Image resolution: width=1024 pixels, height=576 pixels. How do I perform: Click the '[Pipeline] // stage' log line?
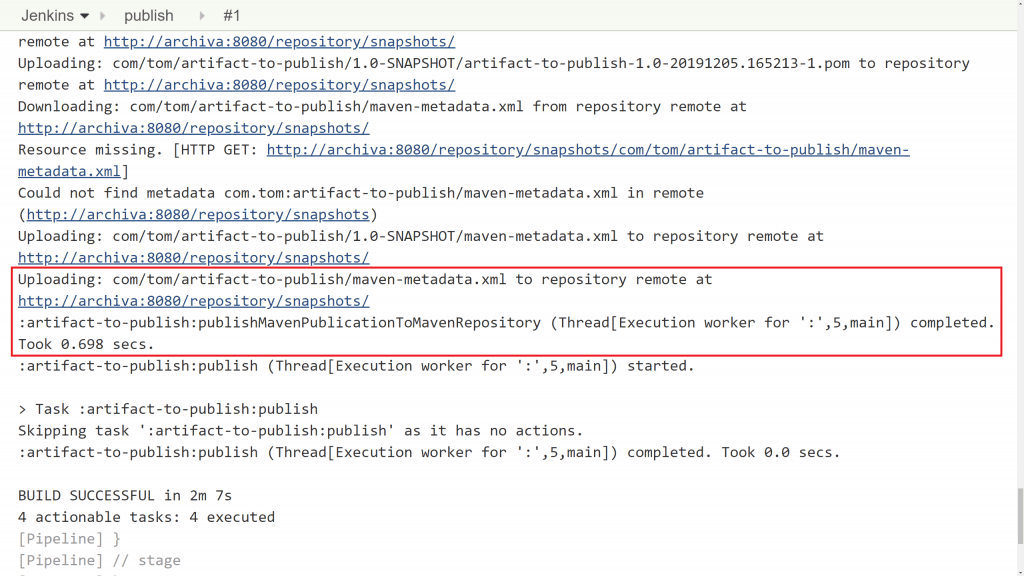[x=99, y=560]
